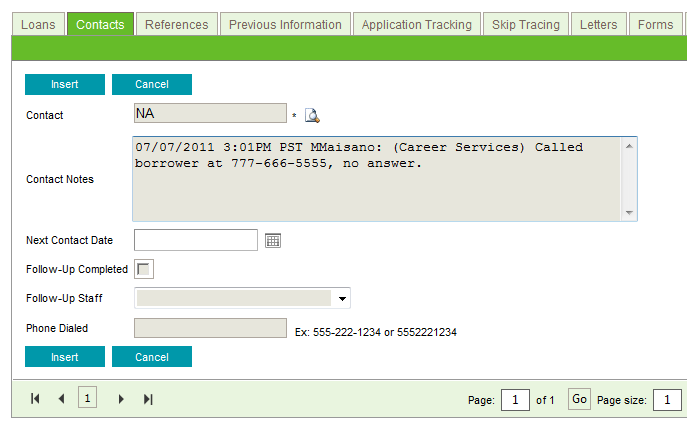The width and height of the screenshot is (687, 422).
Task: Expand the Follow-Up Staff dropdown
Action: click(x=342, y=298)
